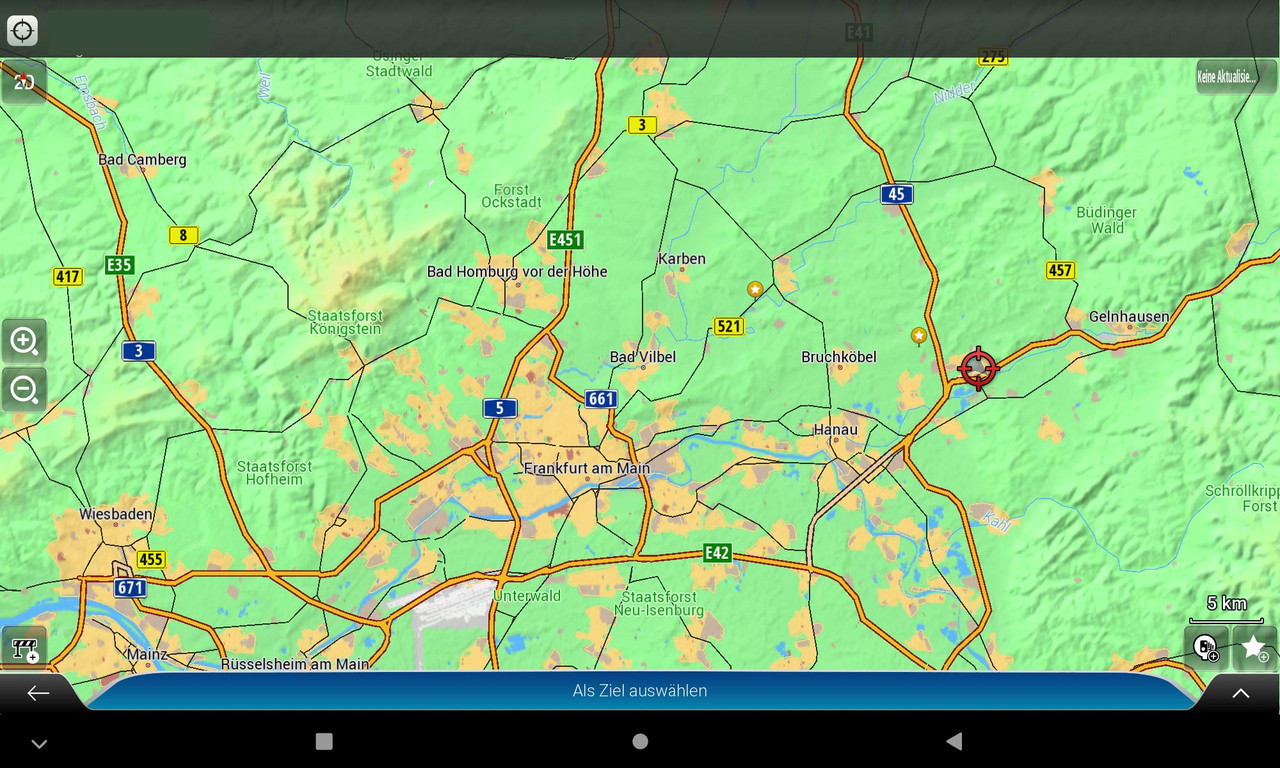This screenshot has height=768, width=1280.
Task: Tap 'Als Ziel auswählen' button
Action: [x=640, y=691]
